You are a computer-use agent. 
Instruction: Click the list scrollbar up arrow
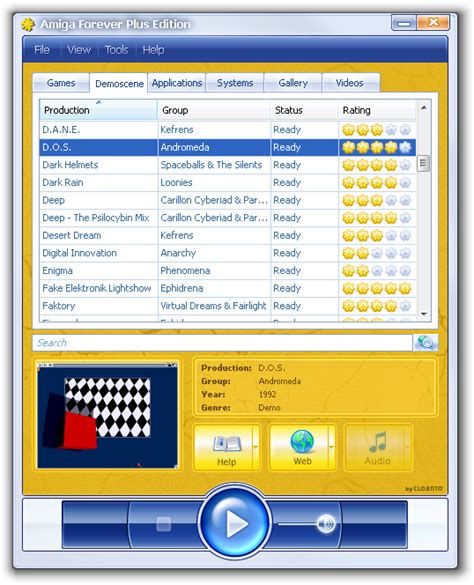pos(424,107)
